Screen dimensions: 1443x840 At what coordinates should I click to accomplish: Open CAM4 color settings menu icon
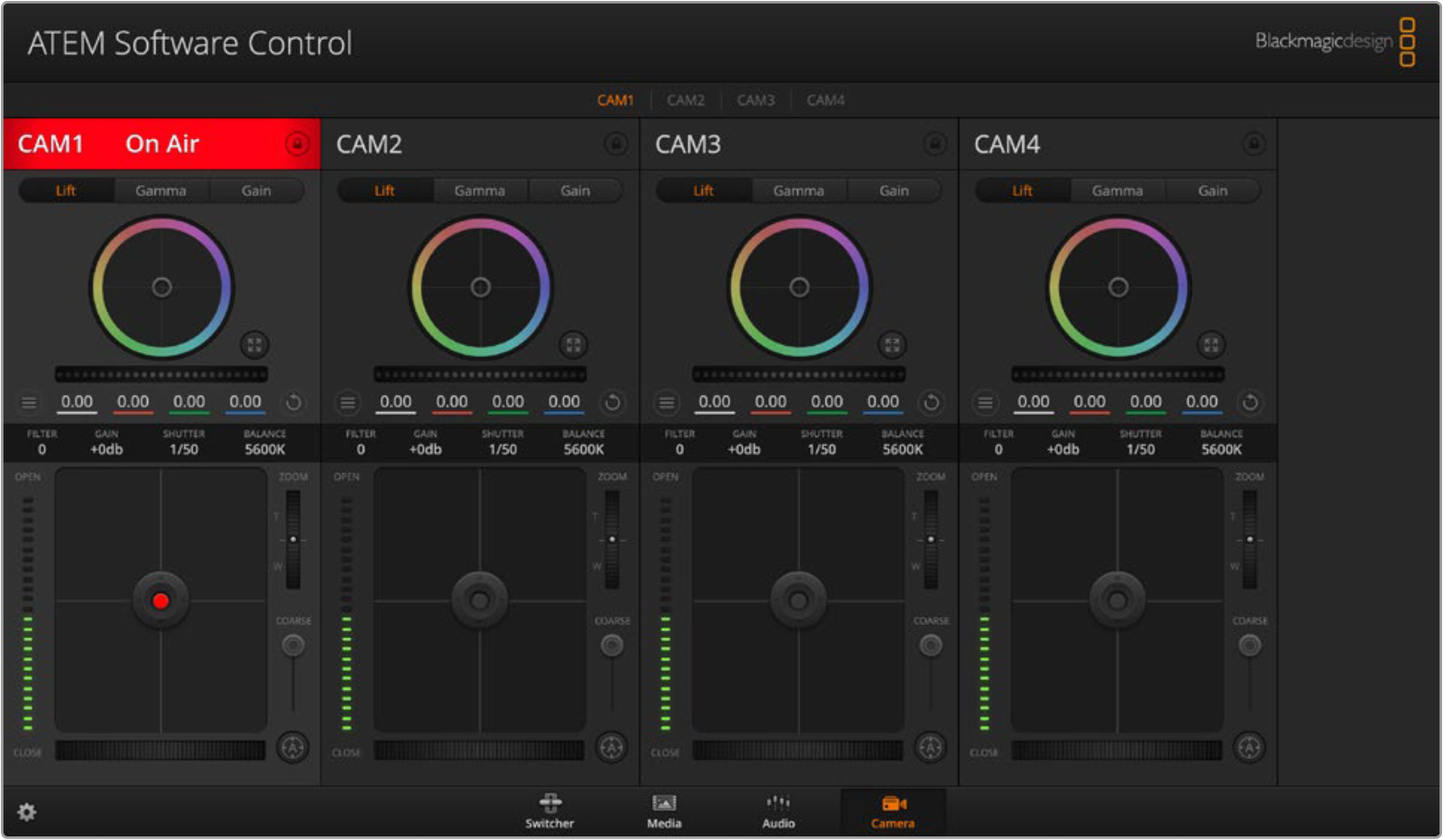point(985,402)
